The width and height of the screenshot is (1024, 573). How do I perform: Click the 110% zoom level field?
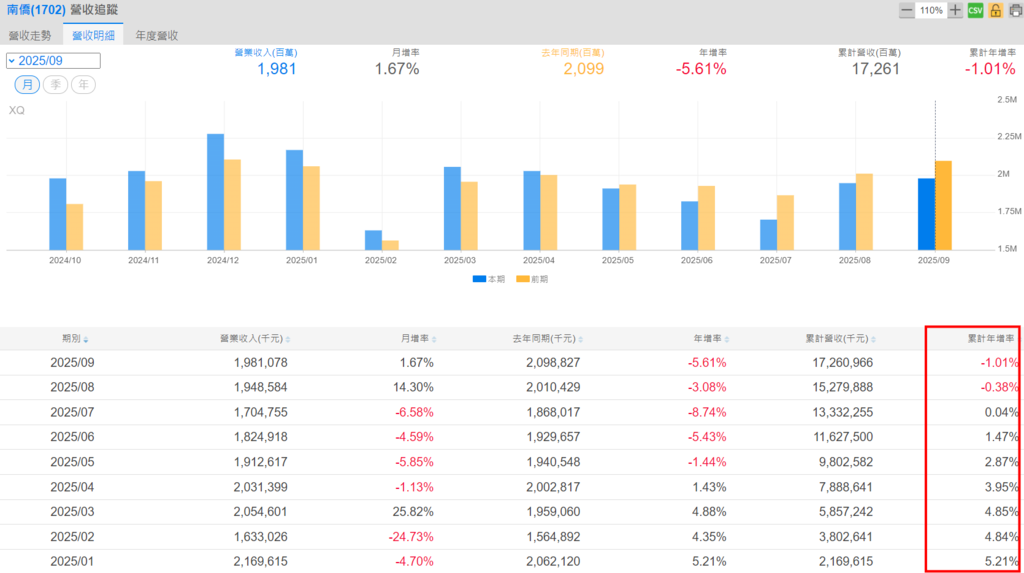(x=931, y=10)
